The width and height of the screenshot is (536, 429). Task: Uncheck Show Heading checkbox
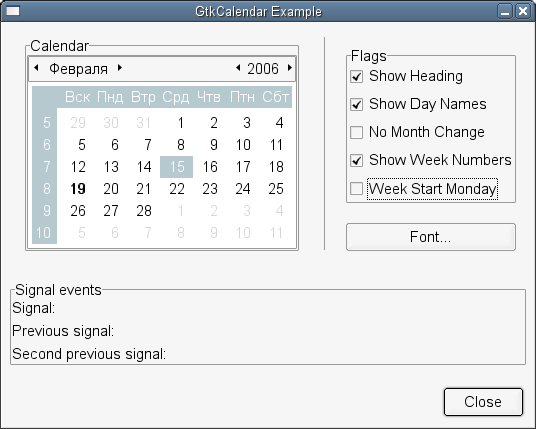[x=357, y=76]
